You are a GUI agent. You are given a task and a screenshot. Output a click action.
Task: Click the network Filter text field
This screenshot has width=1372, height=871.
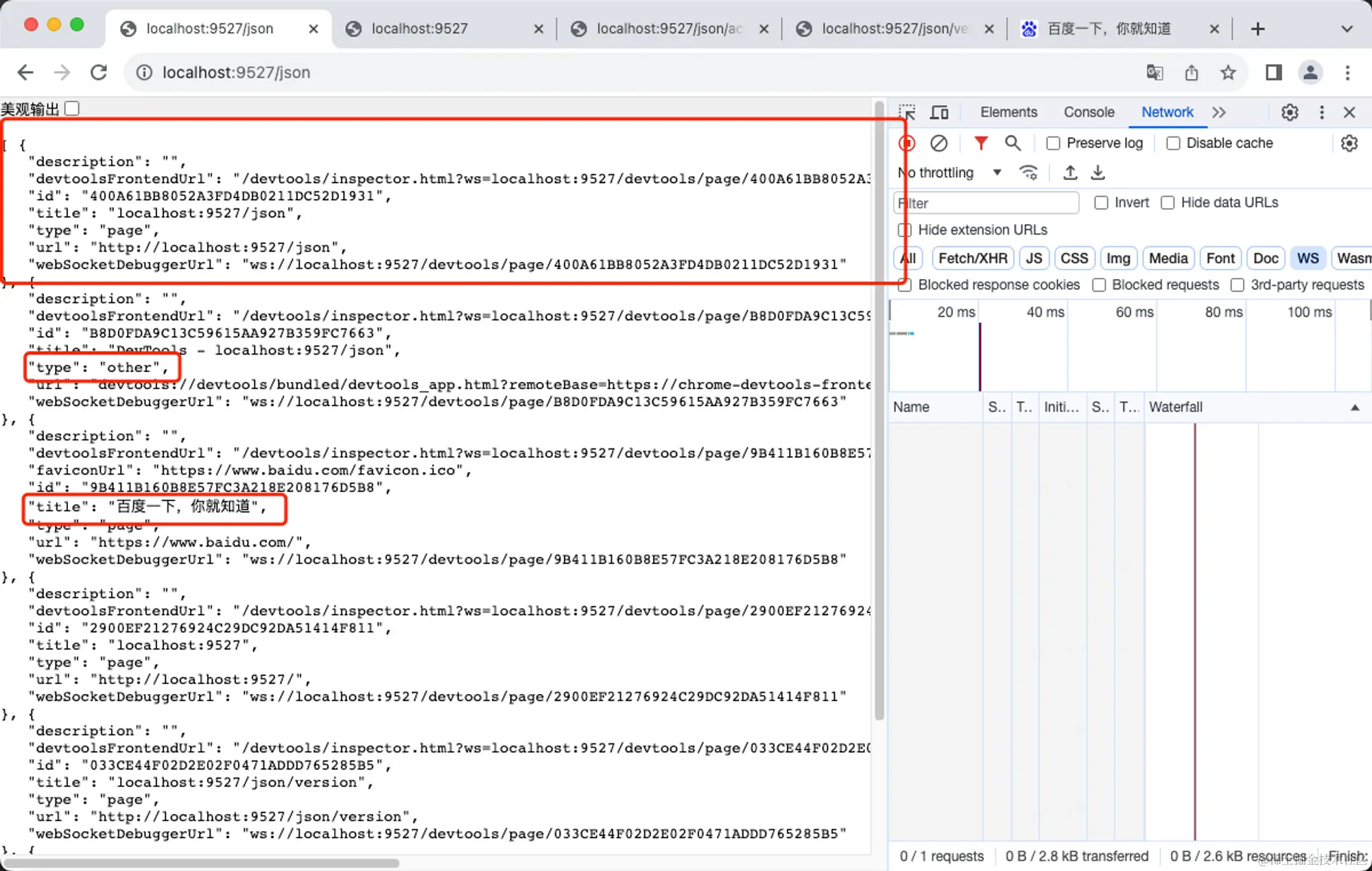[x=986, y=203]
